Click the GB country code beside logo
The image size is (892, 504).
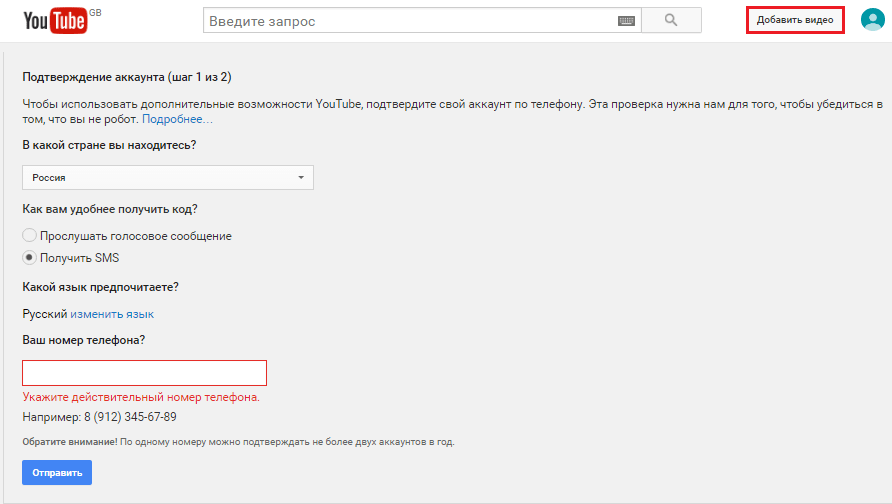point(96,13)
